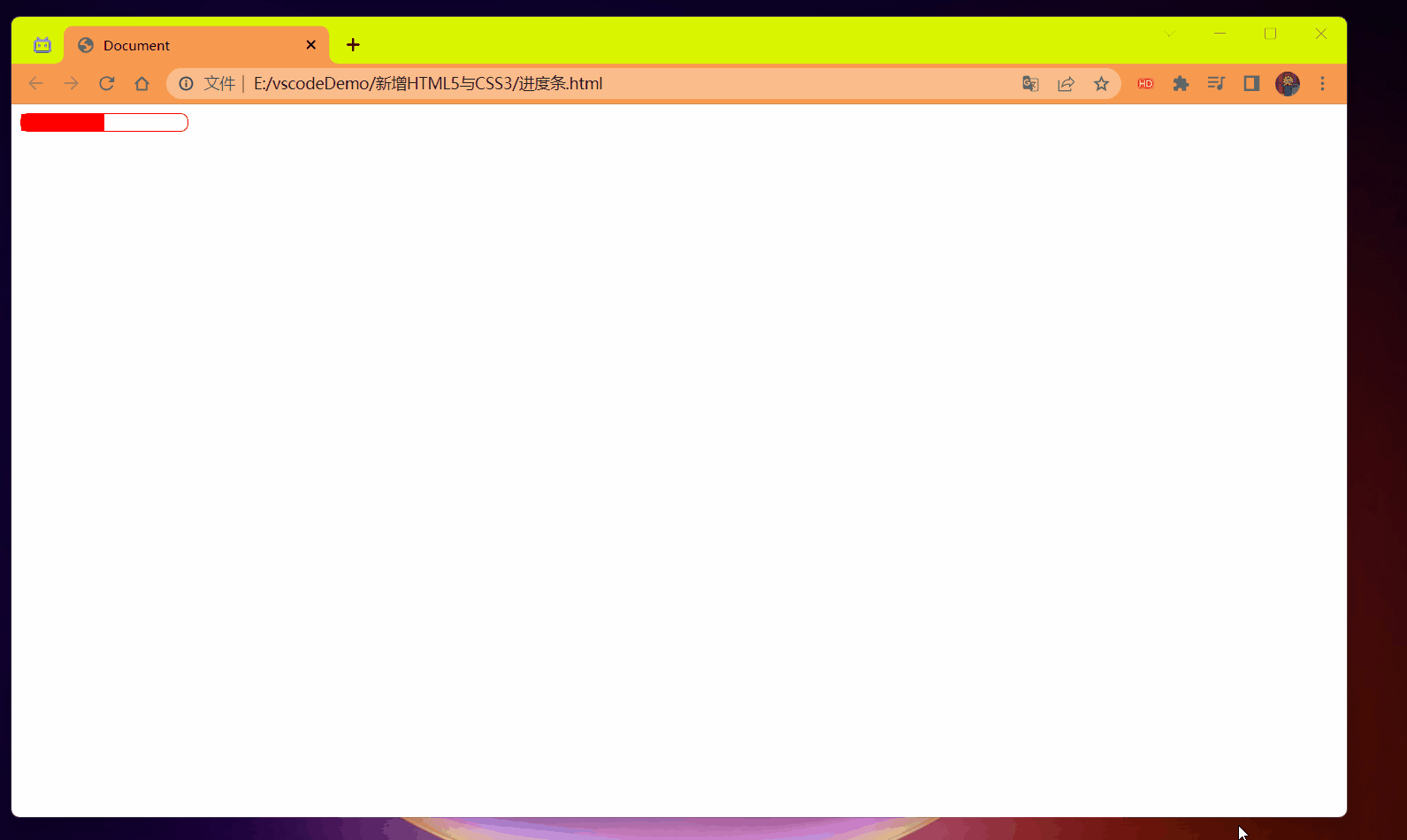This screenshot has height=840, width=1407.
Task: Minimize the browser window
Action: coord(1220,34)
